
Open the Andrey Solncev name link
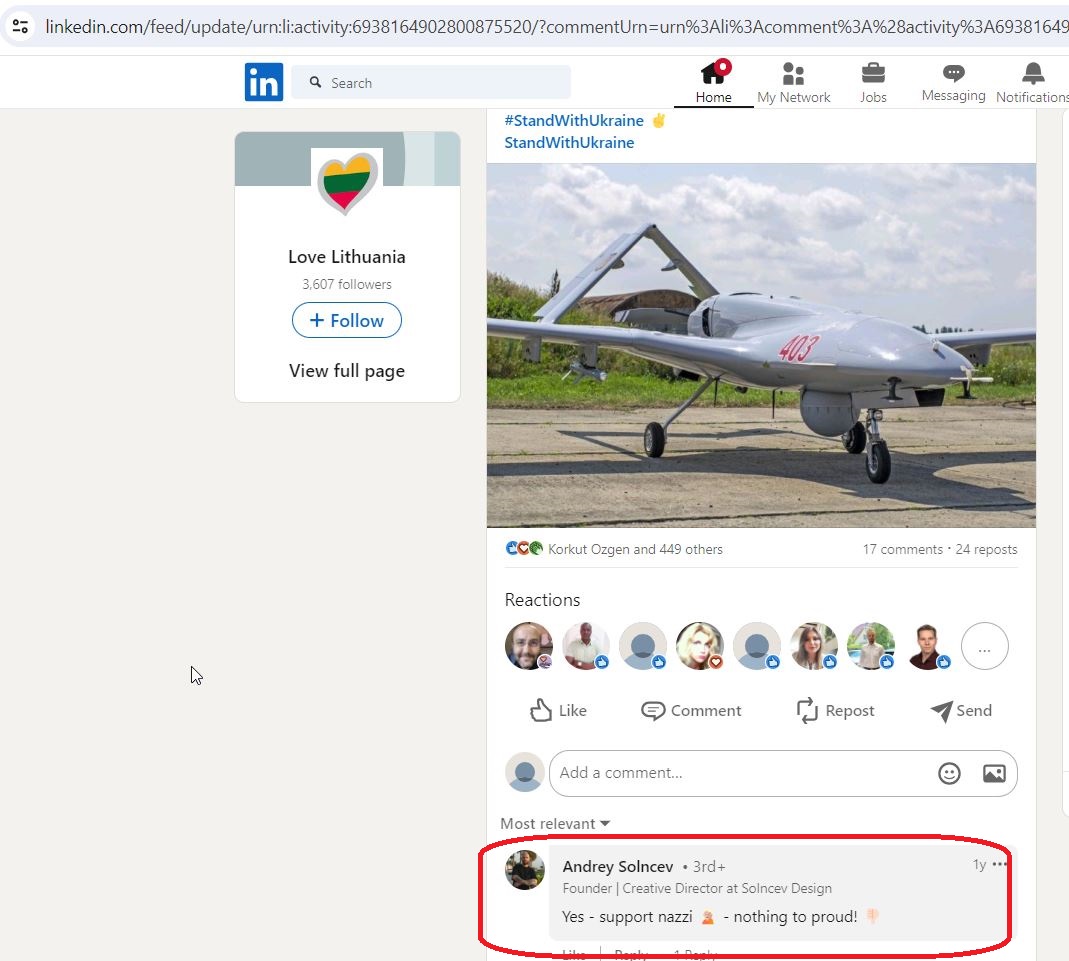coord(618,867)
